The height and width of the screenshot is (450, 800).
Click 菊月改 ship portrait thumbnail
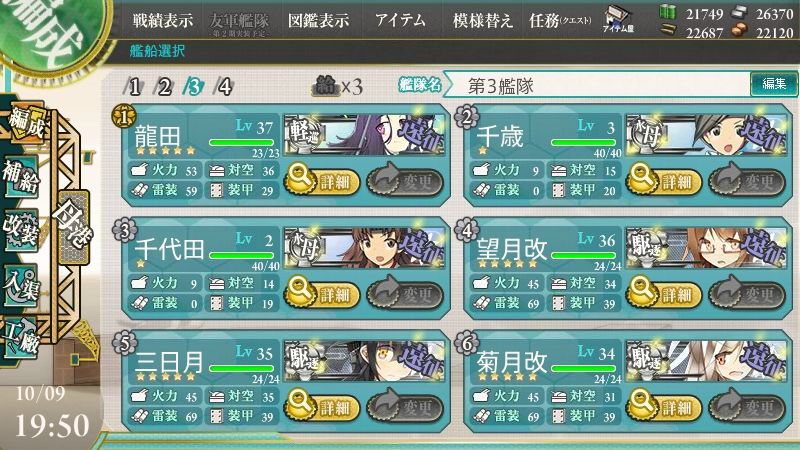click(x=706, y=361)
